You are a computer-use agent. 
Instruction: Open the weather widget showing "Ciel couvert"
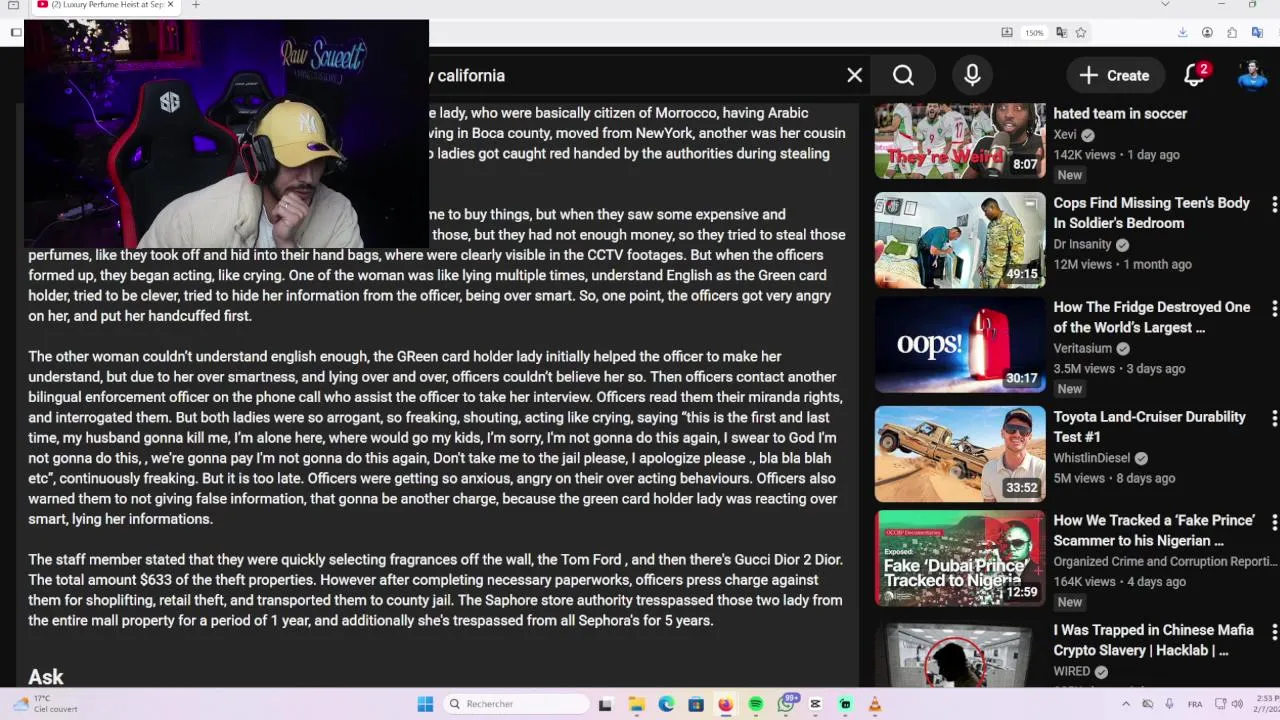(x=45, y=704)
